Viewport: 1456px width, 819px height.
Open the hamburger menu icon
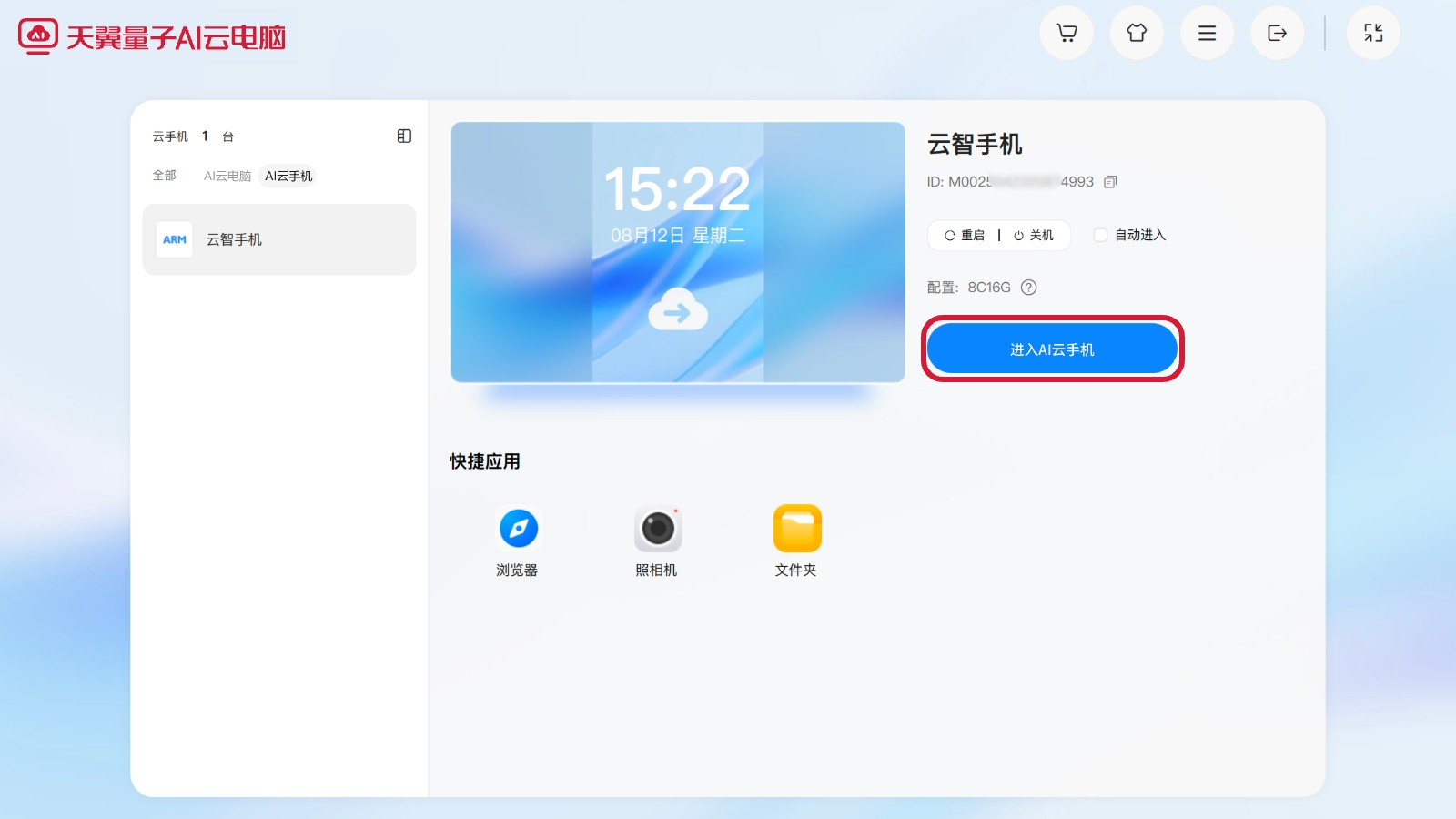[1207, 34]
